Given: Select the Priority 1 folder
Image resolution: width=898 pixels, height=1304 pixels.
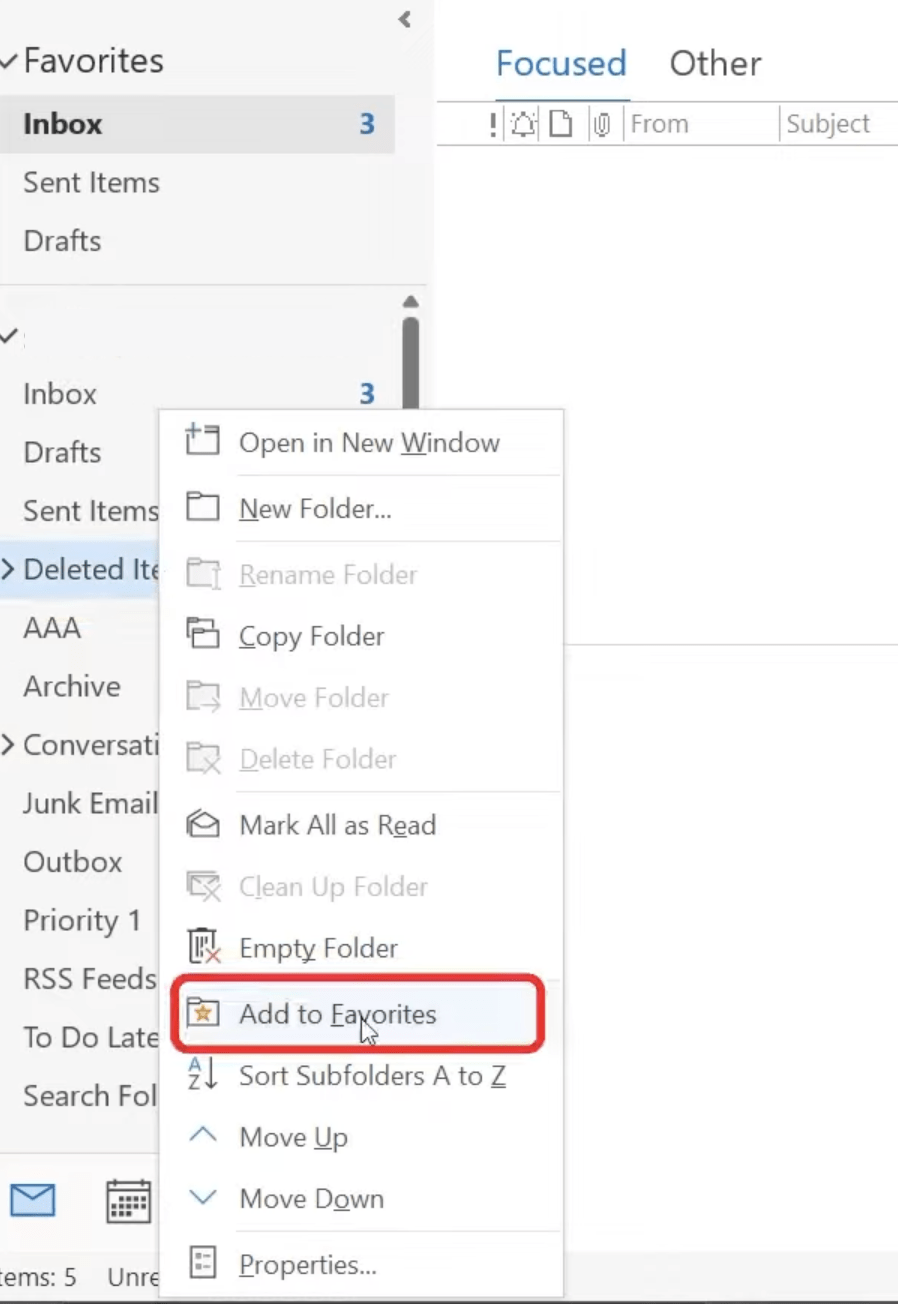Looking at the screenshot, I should (x=80, y=920).
